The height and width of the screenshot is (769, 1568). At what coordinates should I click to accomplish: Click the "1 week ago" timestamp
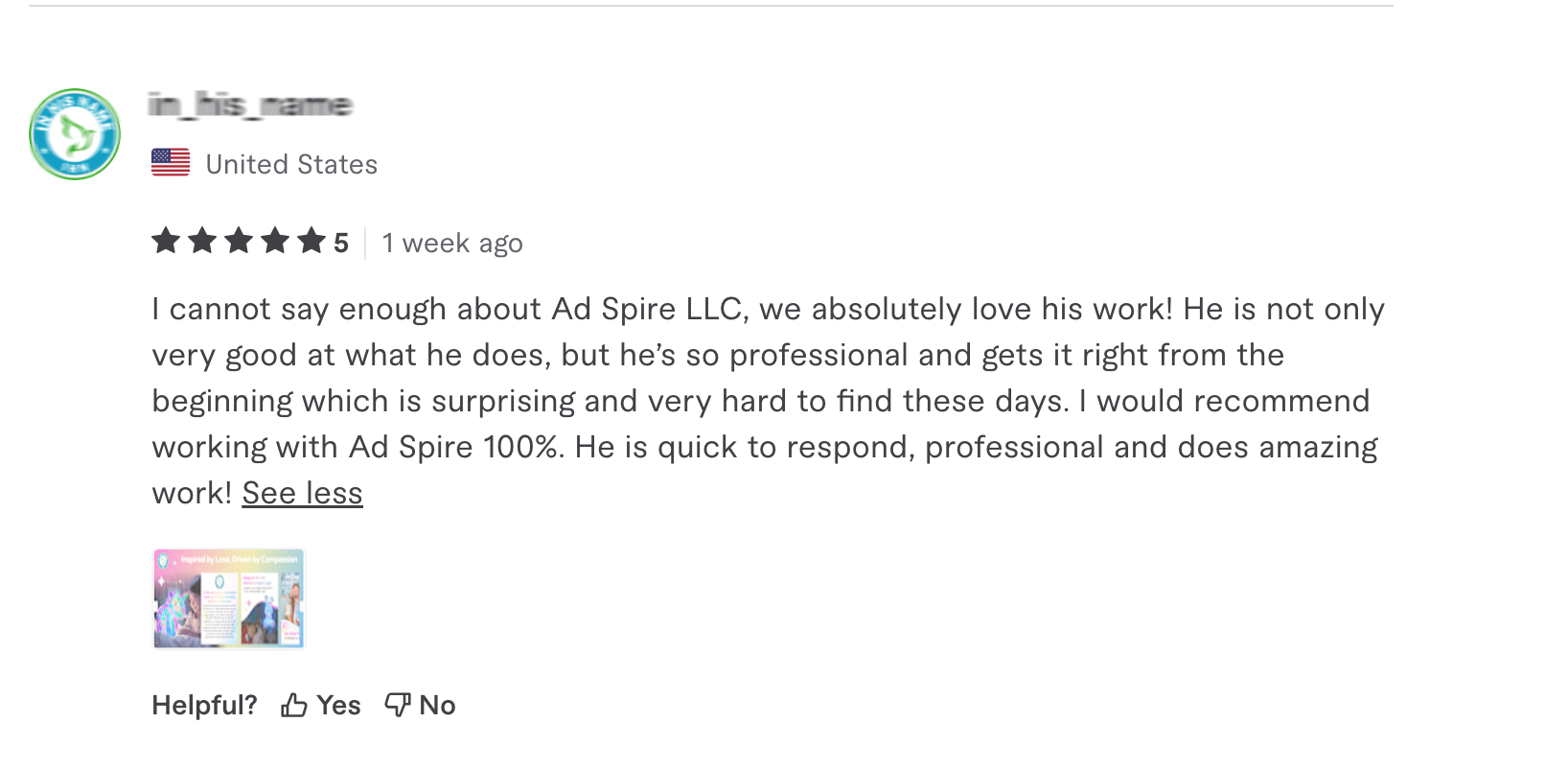pyautogui.click(x=452, y=244)
